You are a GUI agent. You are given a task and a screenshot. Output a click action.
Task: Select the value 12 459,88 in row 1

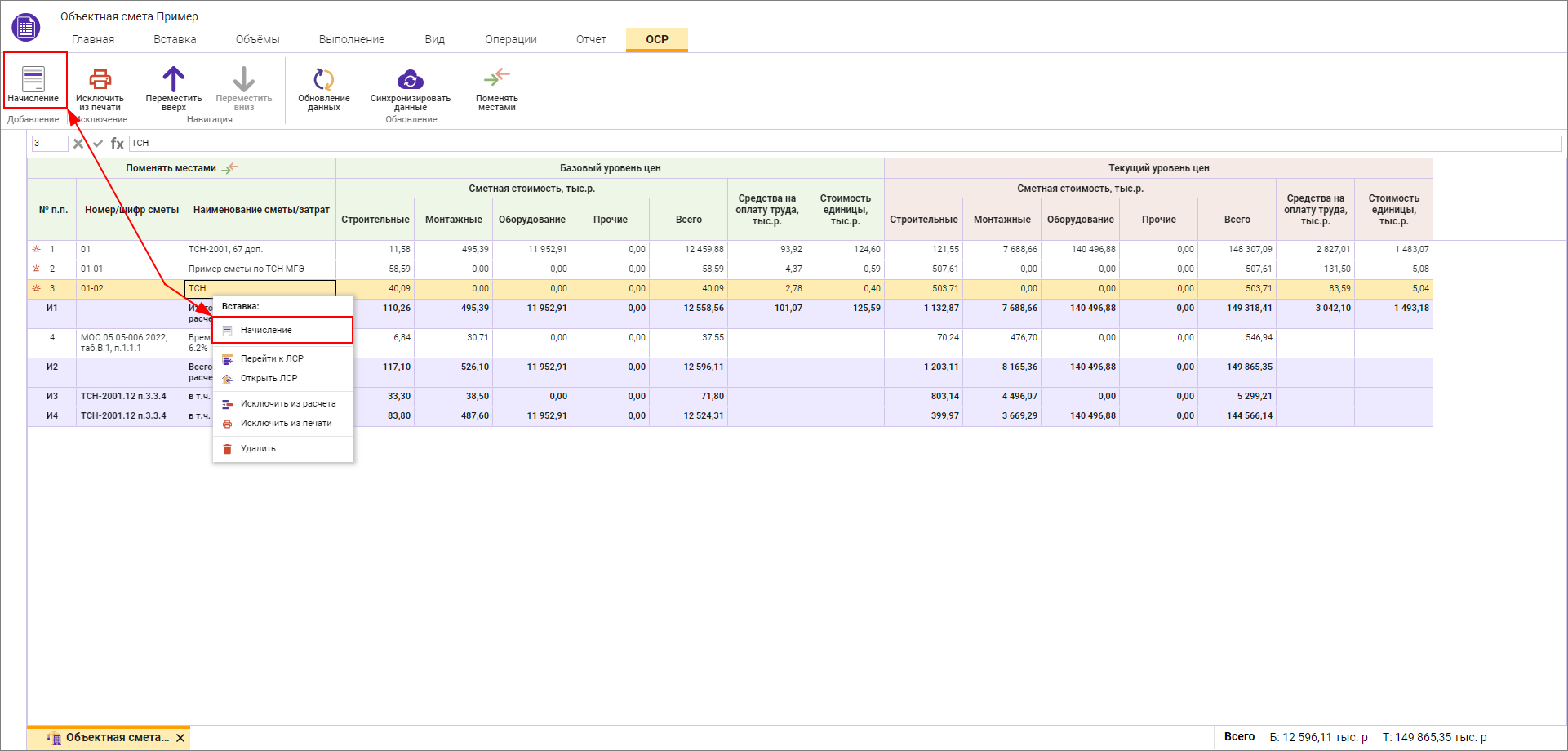tap(688, 249)
